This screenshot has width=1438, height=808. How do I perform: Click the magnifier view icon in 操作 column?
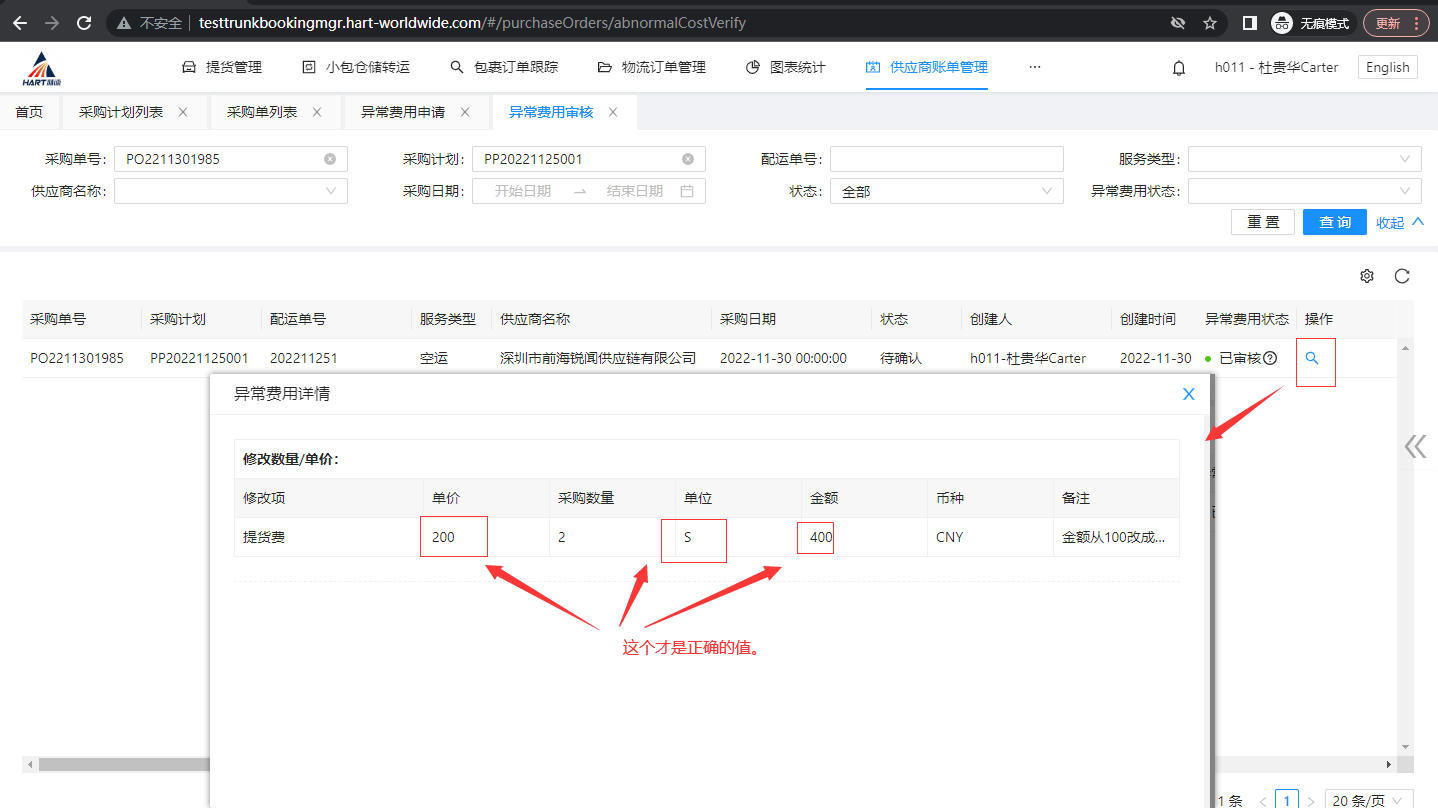pyautogui.click(x=1312, y=358)
